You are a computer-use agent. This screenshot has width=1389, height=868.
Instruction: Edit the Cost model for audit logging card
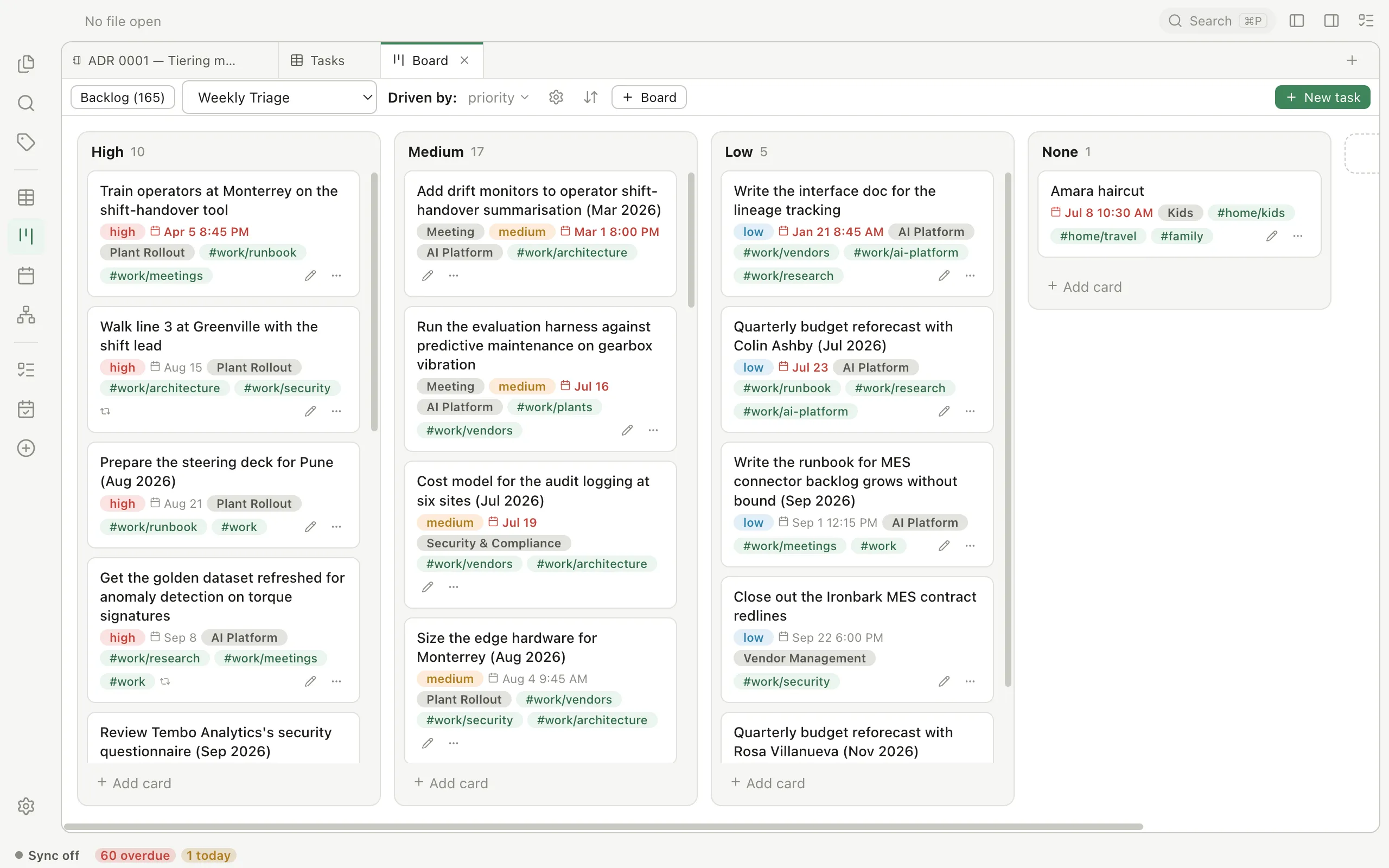[x=427, y=586]
